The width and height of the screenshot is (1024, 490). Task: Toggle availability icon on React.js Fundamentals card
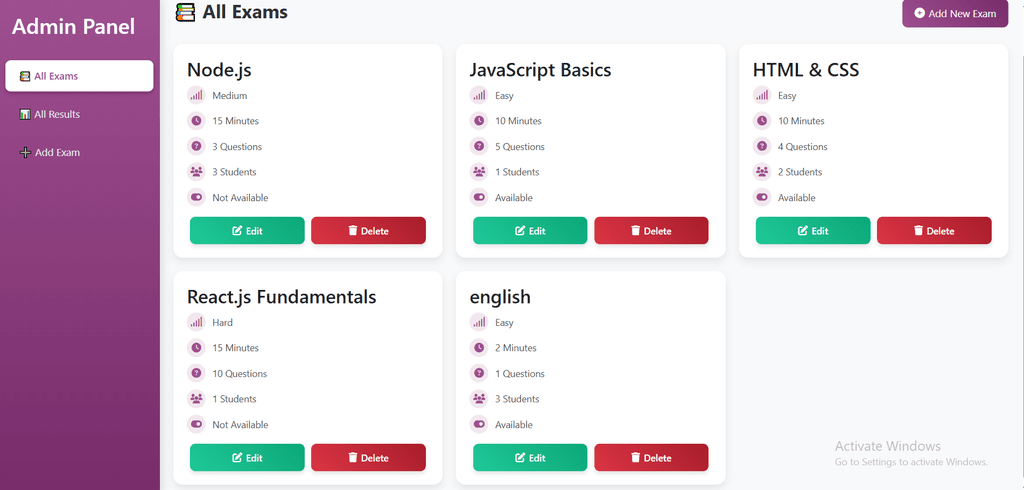click(196, 425)
